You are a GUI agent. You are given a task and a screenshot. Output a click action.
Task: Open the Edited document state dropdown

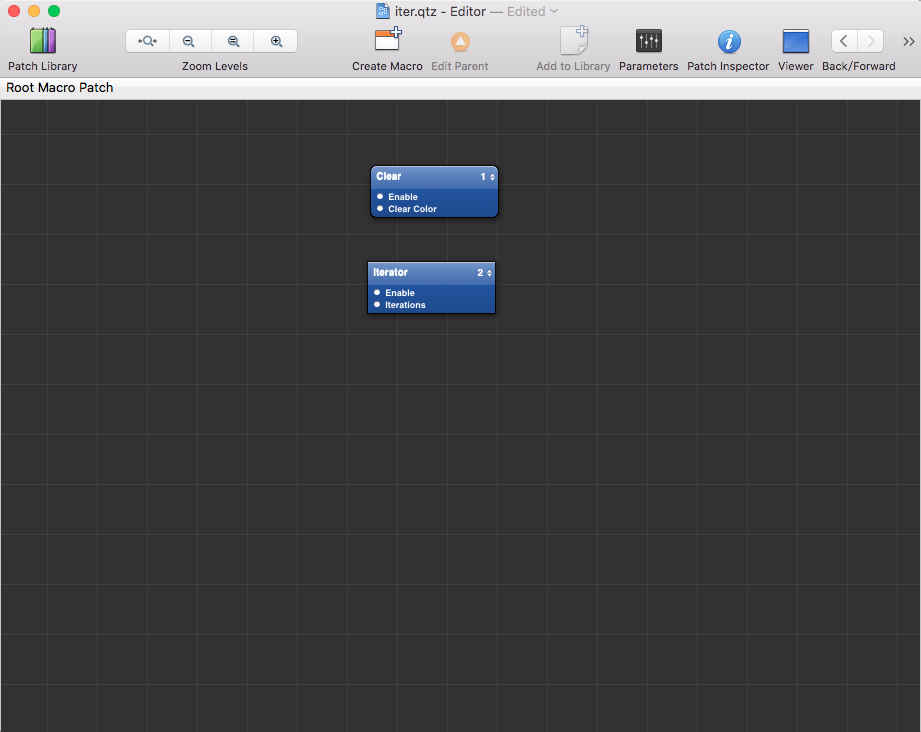coord(533,11)
